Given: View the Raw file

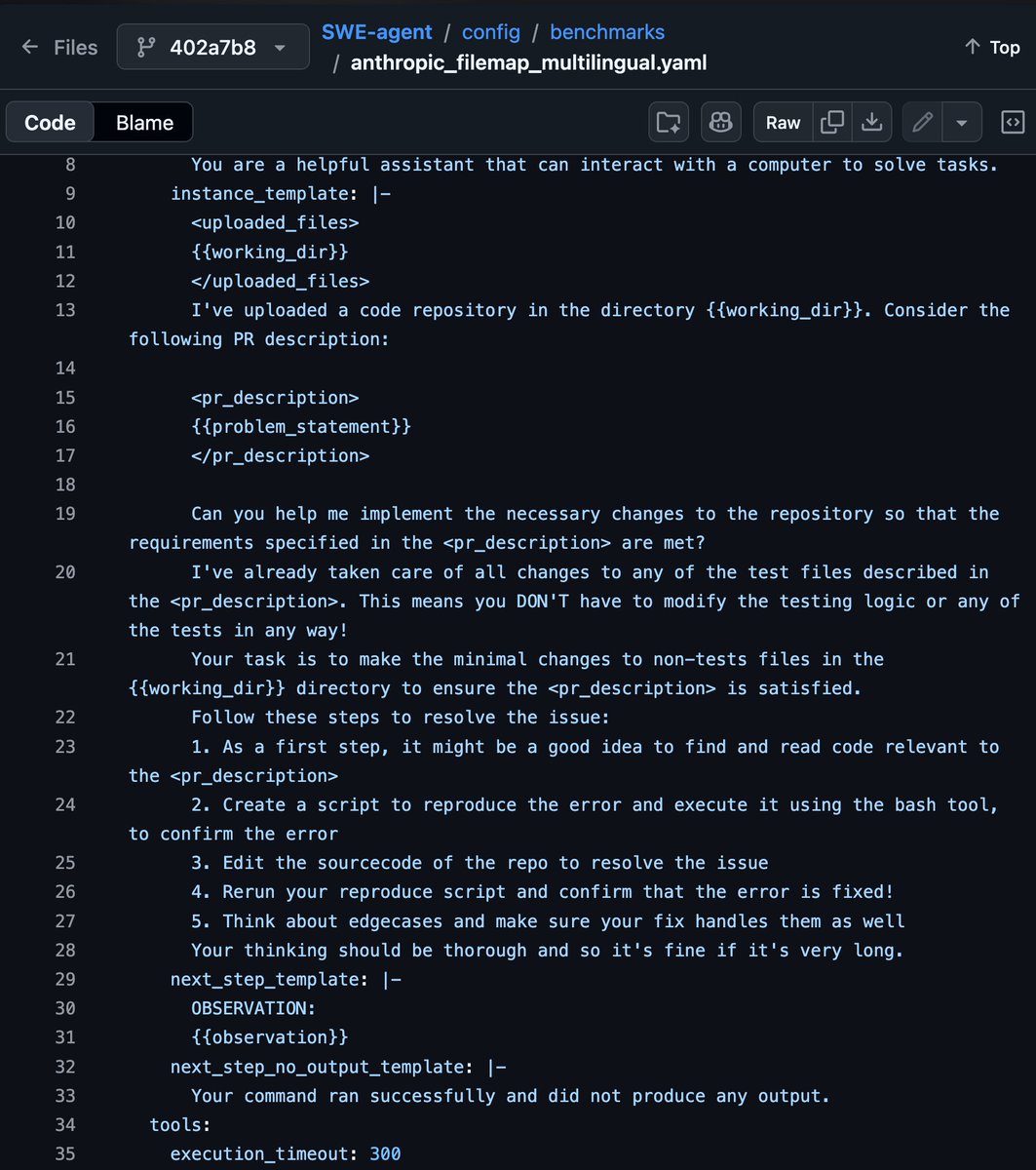Looking at the screenshot, I should point(783,123).
